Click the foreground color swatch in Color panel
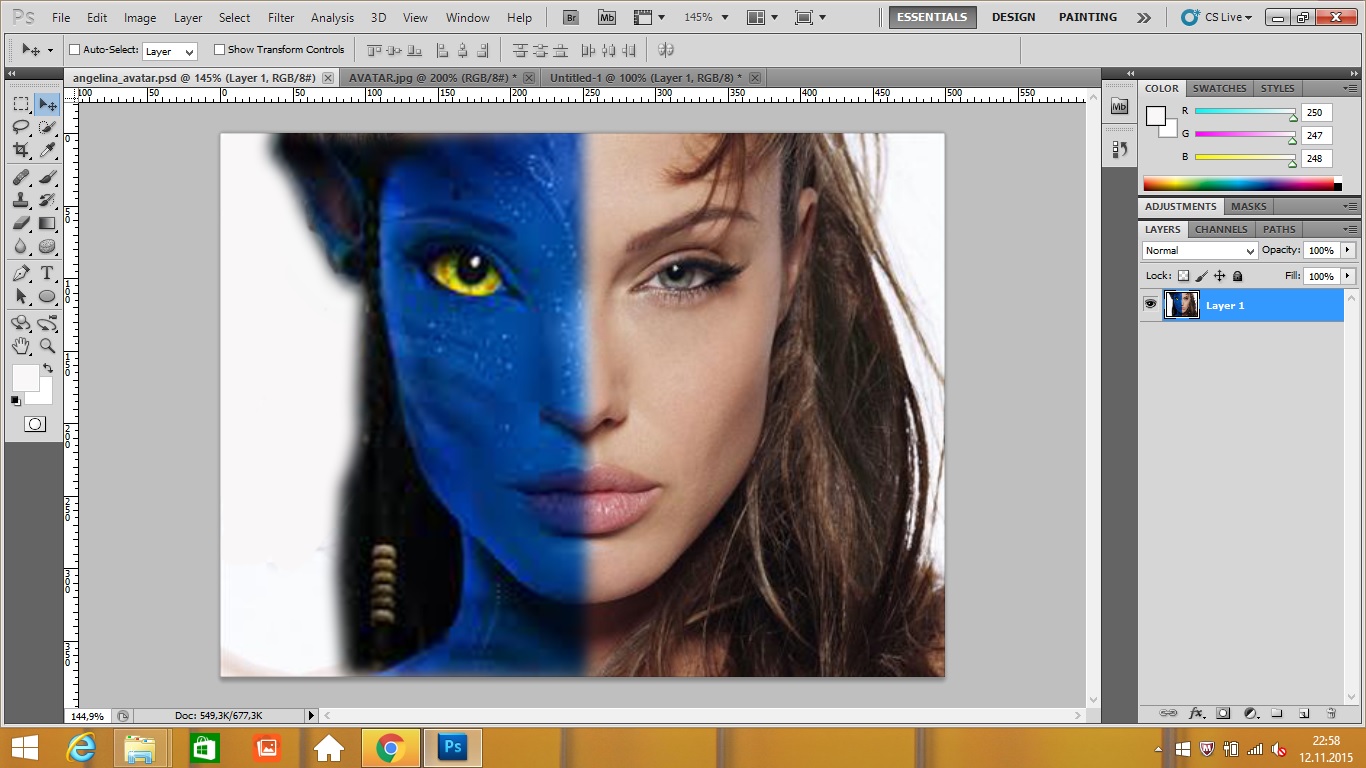Image resolution: width=1366 pixels, height=768 pixels. coord(1156,116)
